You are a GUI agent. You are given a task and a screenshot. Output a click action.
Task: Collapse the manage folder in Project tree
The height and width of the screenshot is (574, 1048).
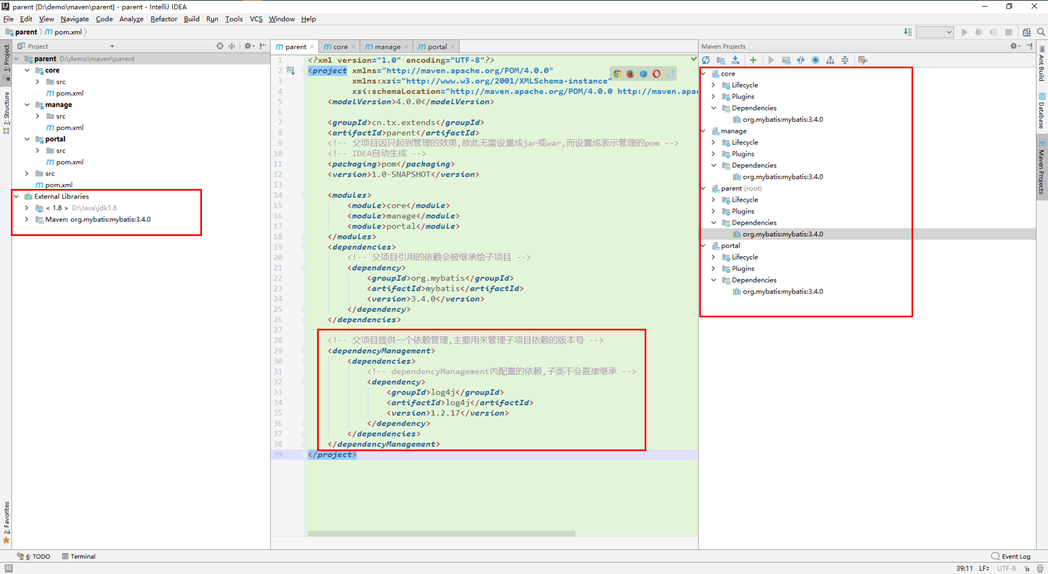tap(27, 105)
